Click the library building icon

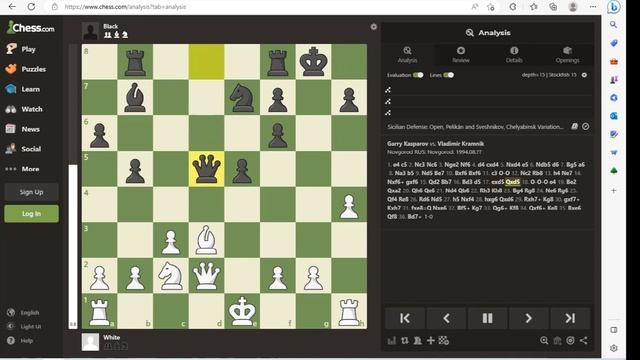557,340
